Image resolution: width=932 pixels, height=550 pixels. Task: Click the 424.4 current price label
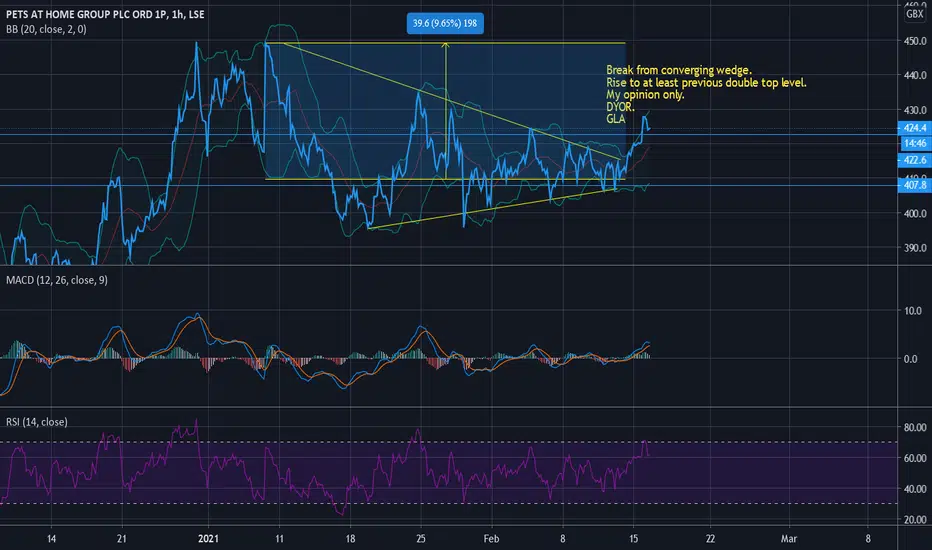tap(914, 128)
